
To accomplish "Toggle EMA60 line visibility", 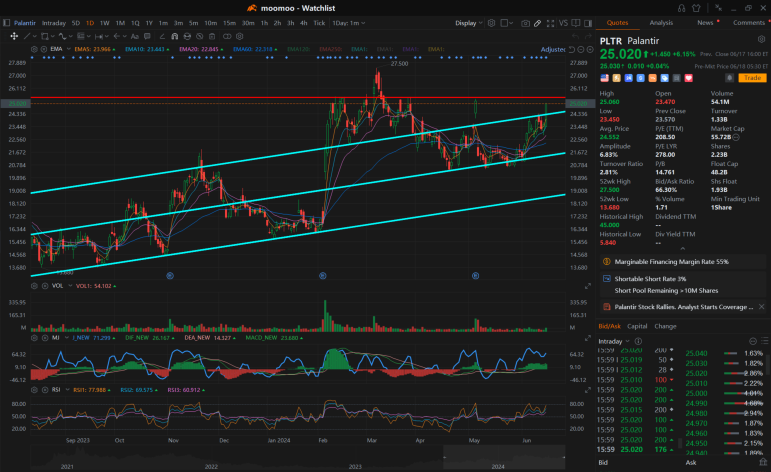I will [255, 49].
